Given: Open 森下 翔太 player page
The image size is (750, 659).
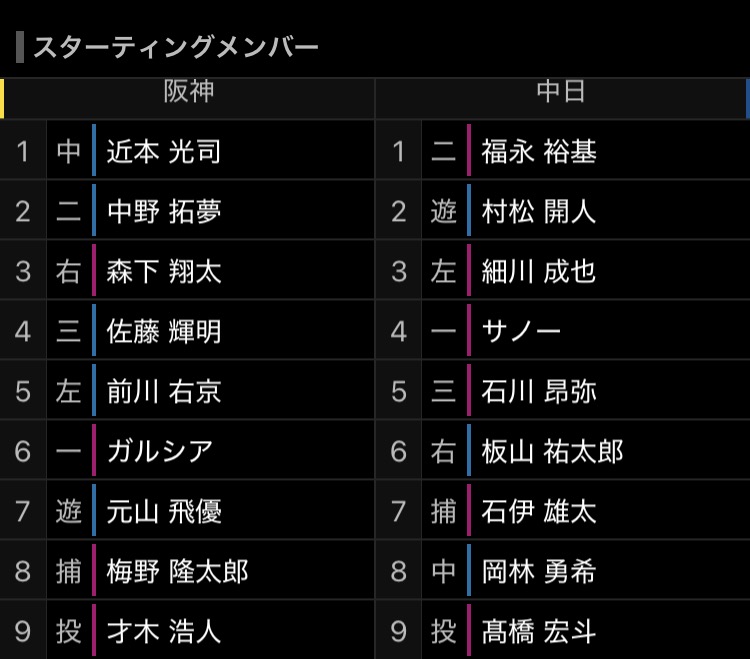Looking at the screenshot, I should (164, 272).
